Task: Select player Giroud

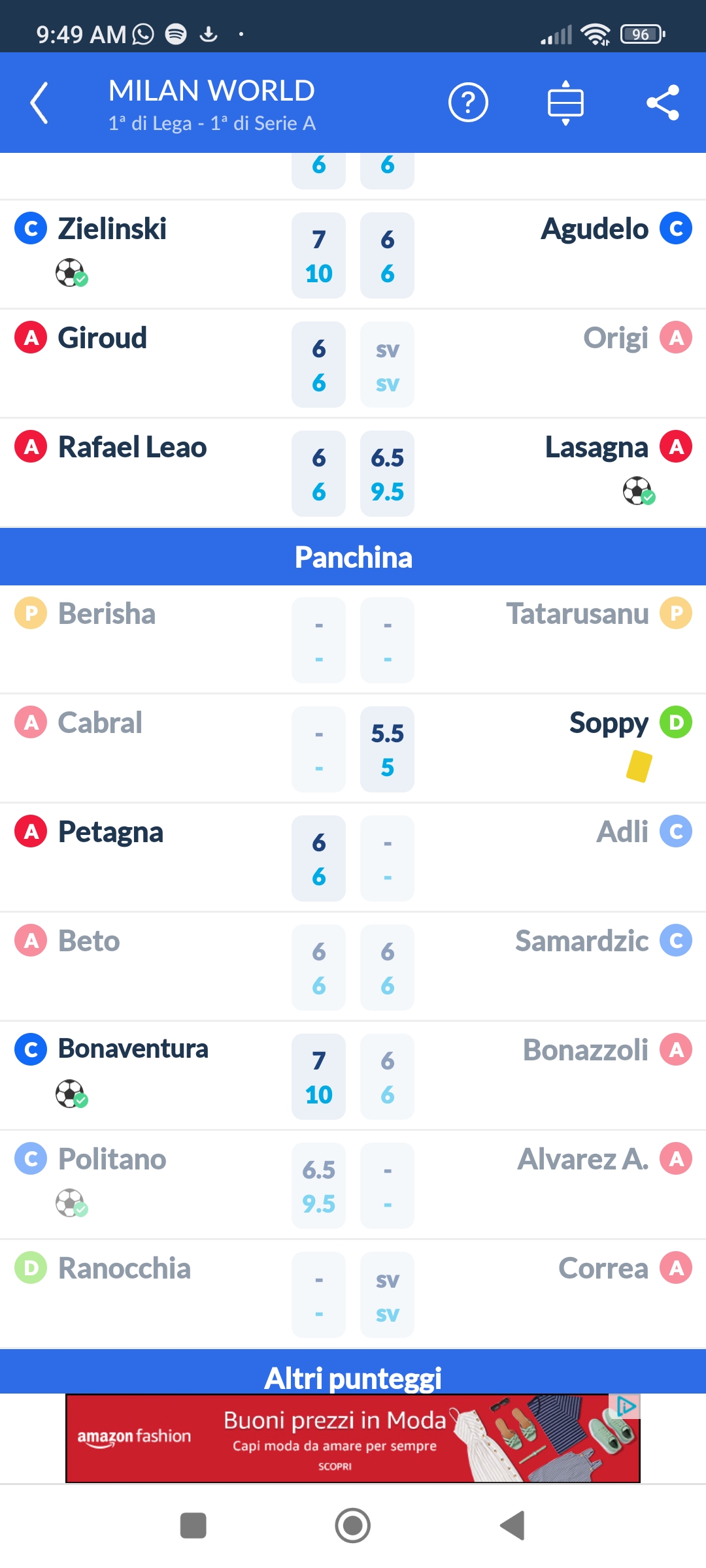Action: coord(102,338)
